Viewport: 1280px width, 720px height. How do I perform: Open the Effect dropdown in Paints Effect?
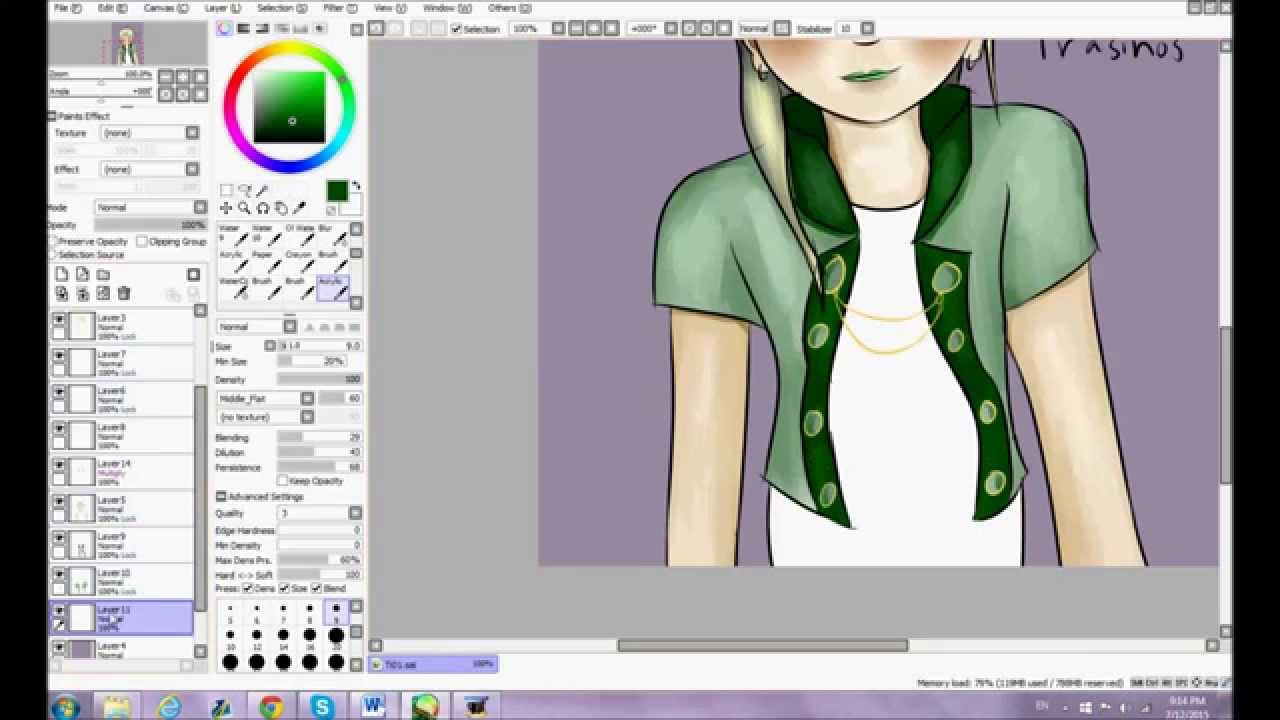tap(192, 169)
